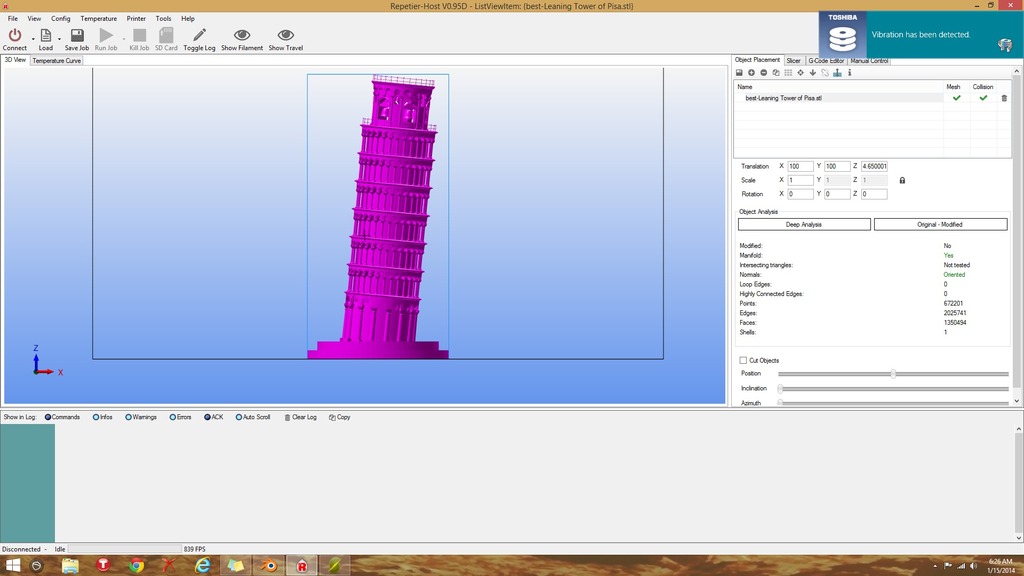Open the Windows Start button
Viewport: 1024px width, 576px height.
point(12,566)
